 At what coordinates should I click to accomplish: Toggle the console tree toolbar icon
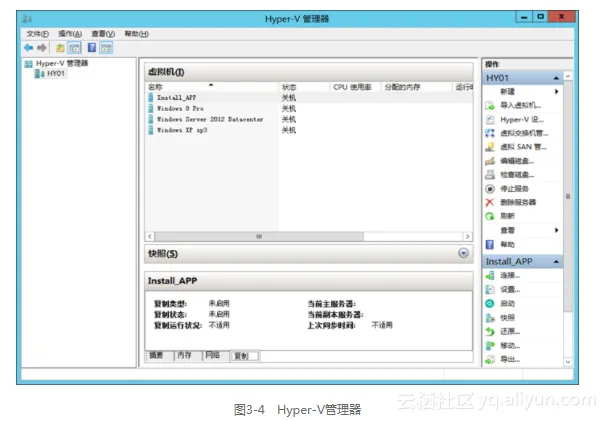click(74, 48)
